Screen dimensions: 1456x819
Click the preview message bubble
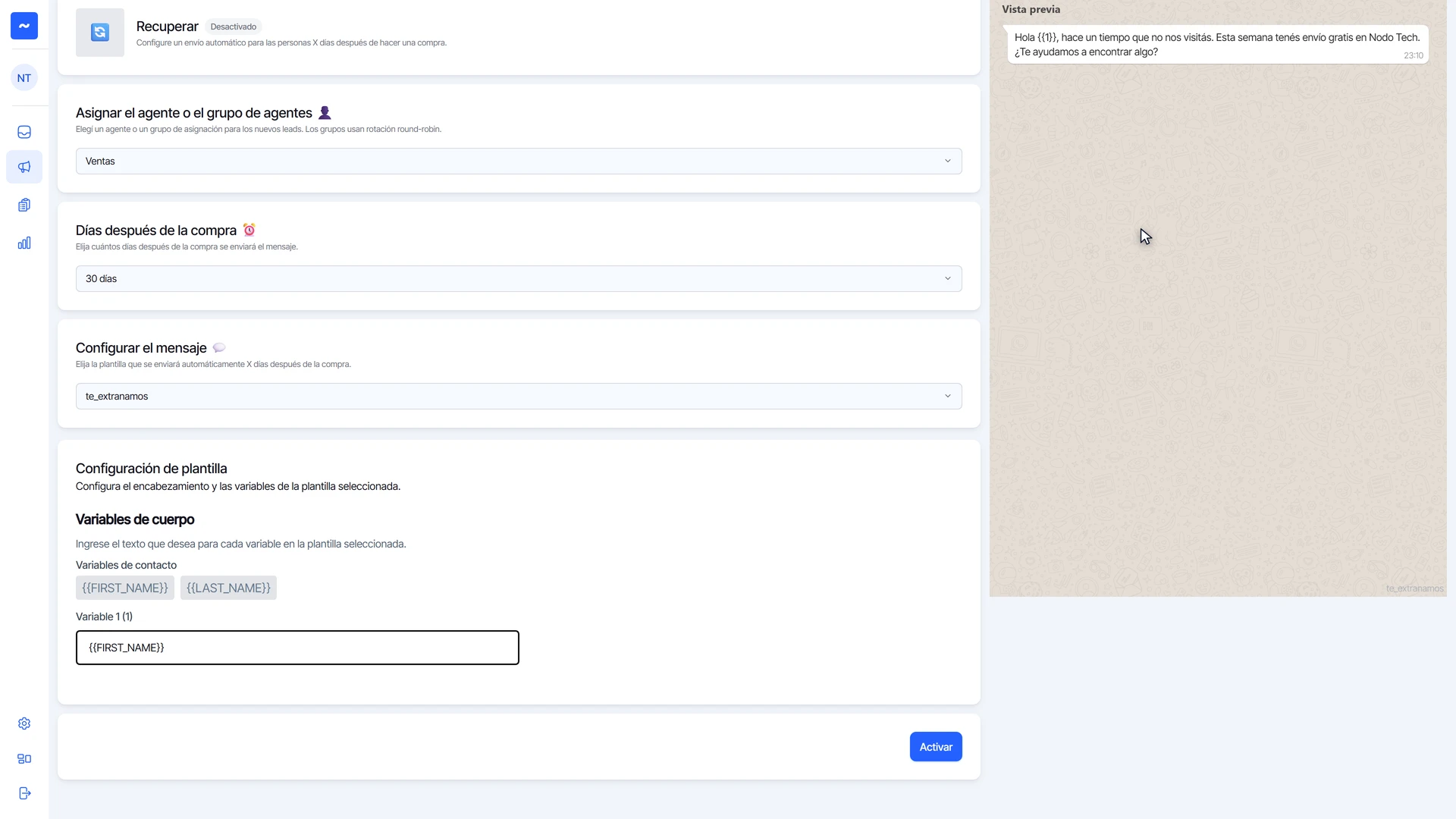[1218, 45]
